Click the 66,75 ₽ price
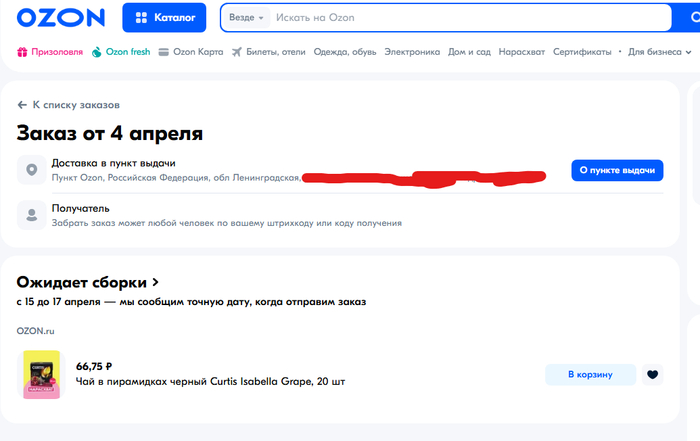This screenshot has height=441, width=700. [94, 366]
